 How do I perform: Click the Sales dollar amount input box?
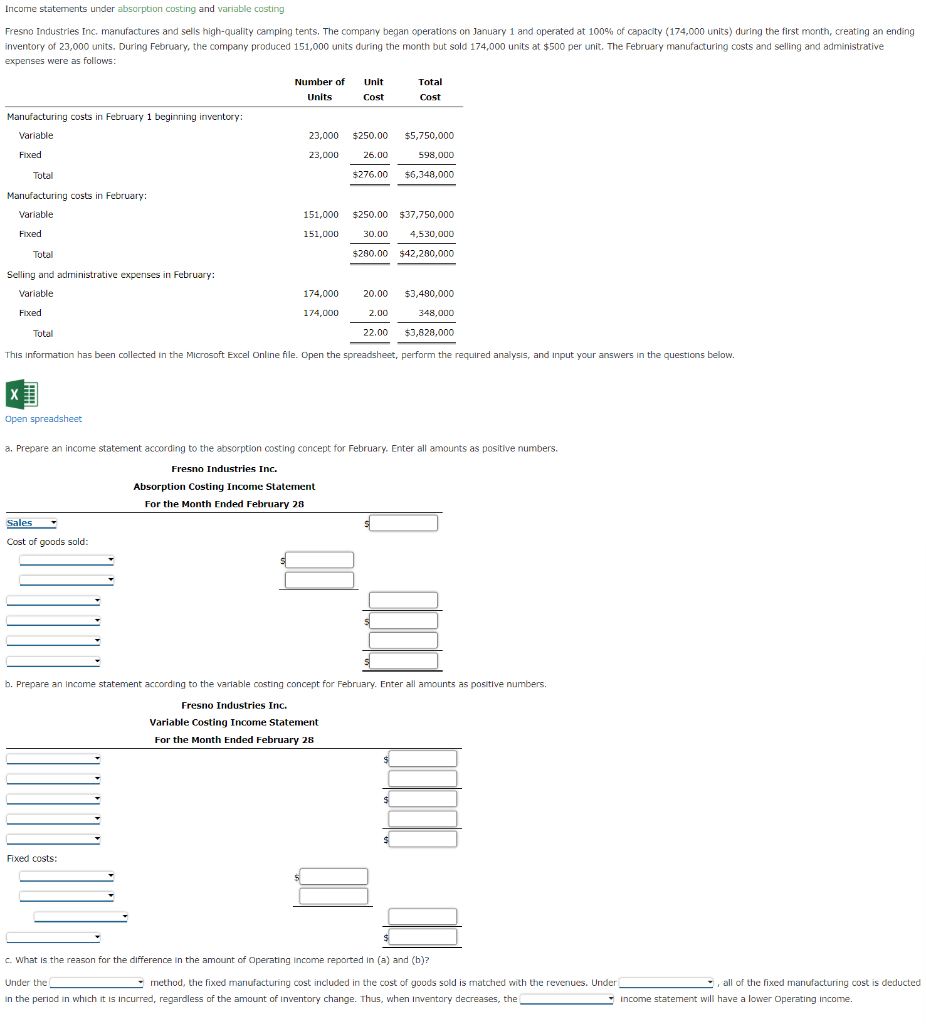(401, 521)
